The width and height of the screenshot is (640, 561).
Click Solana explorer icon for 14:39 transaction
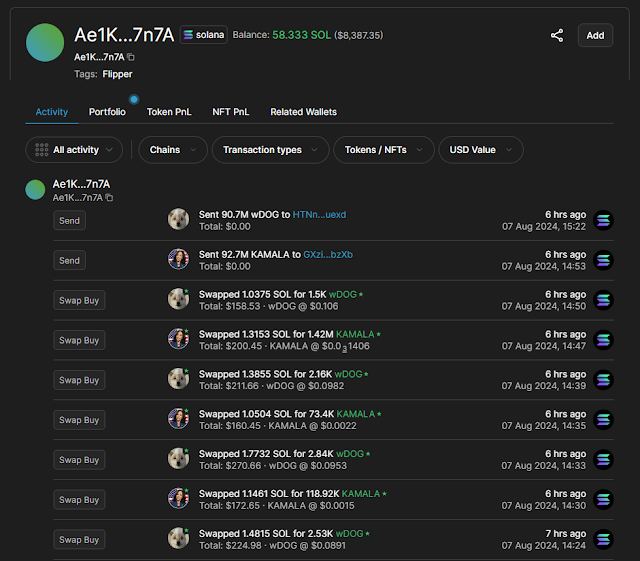tap(603, 380)
